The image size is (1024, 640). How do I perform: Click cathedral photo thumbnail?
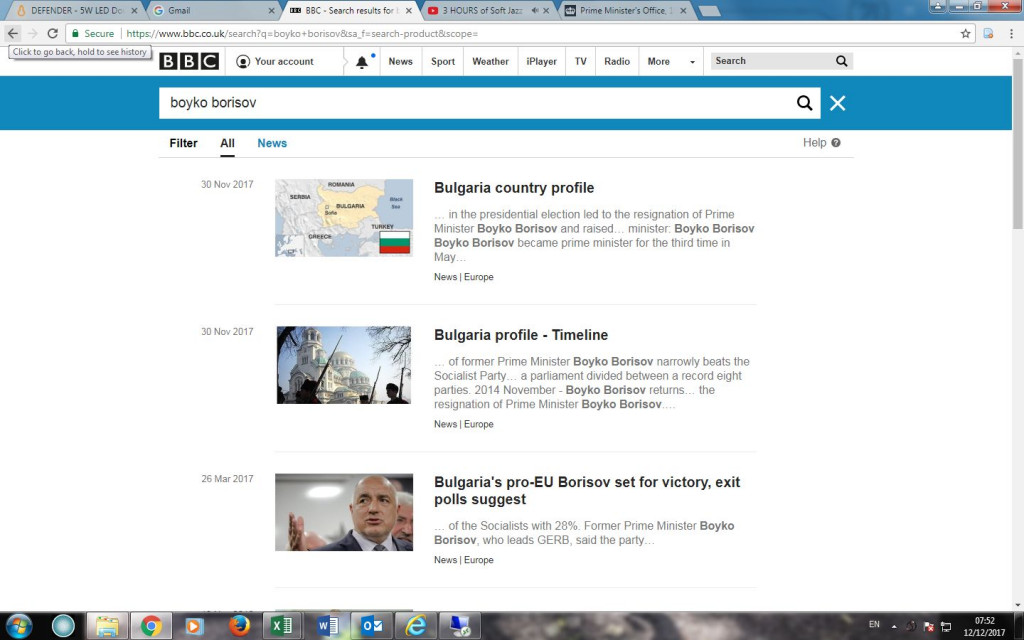tap(344, 365)
